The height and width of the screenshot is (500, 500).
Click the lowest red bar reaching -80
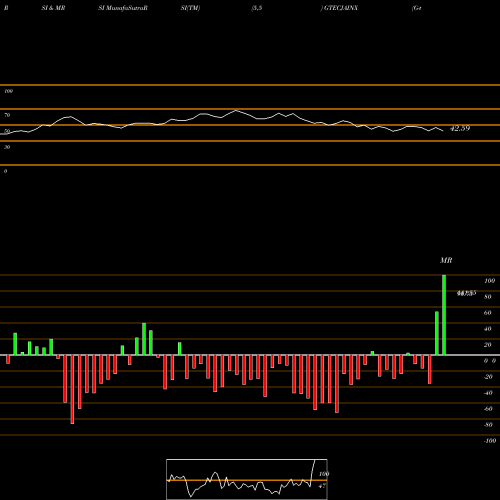point(72,389)
